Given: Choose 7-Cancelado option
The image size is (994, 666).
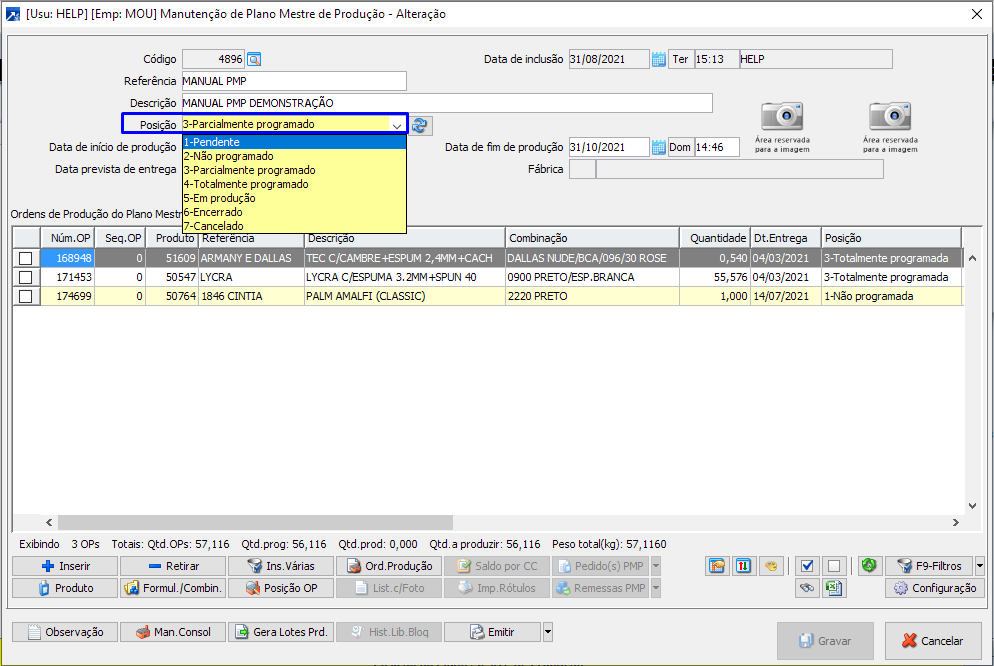Looking at the screenshot, I should (x=294, y=226).
